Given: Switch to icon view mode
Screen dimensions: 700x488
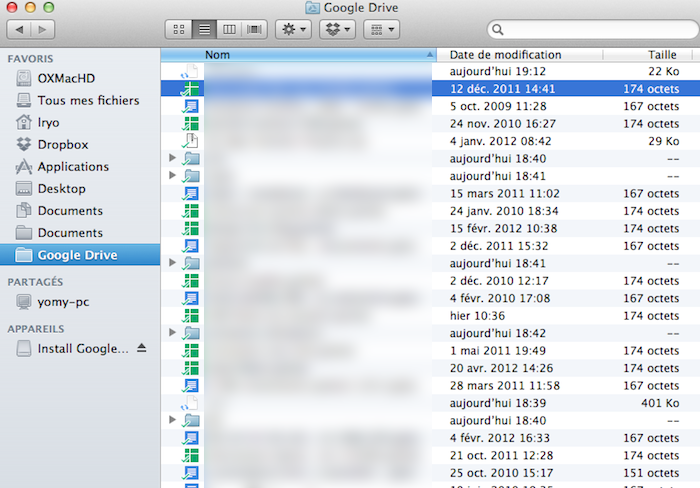Looking at the screenshot, I should [178, 30].
